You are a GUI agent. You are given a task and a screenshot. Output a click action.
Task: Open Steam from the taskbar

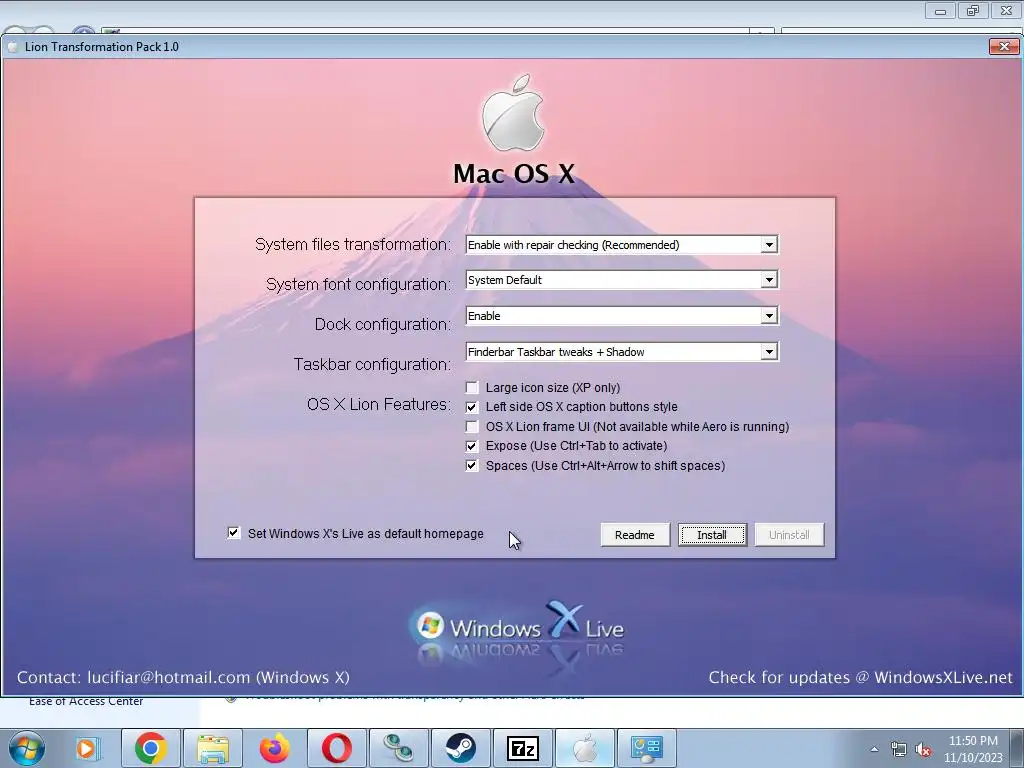pos(461,748)
